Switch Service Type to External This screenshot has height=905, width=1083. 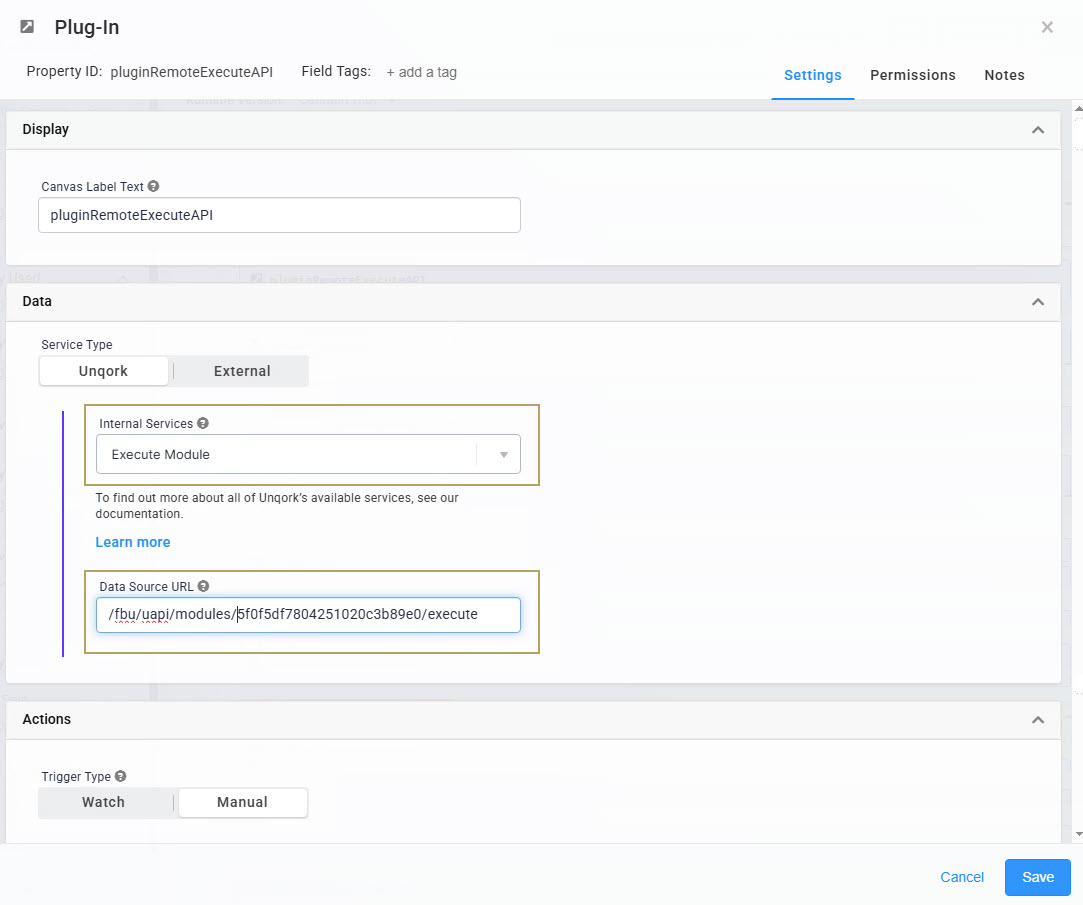240,370
